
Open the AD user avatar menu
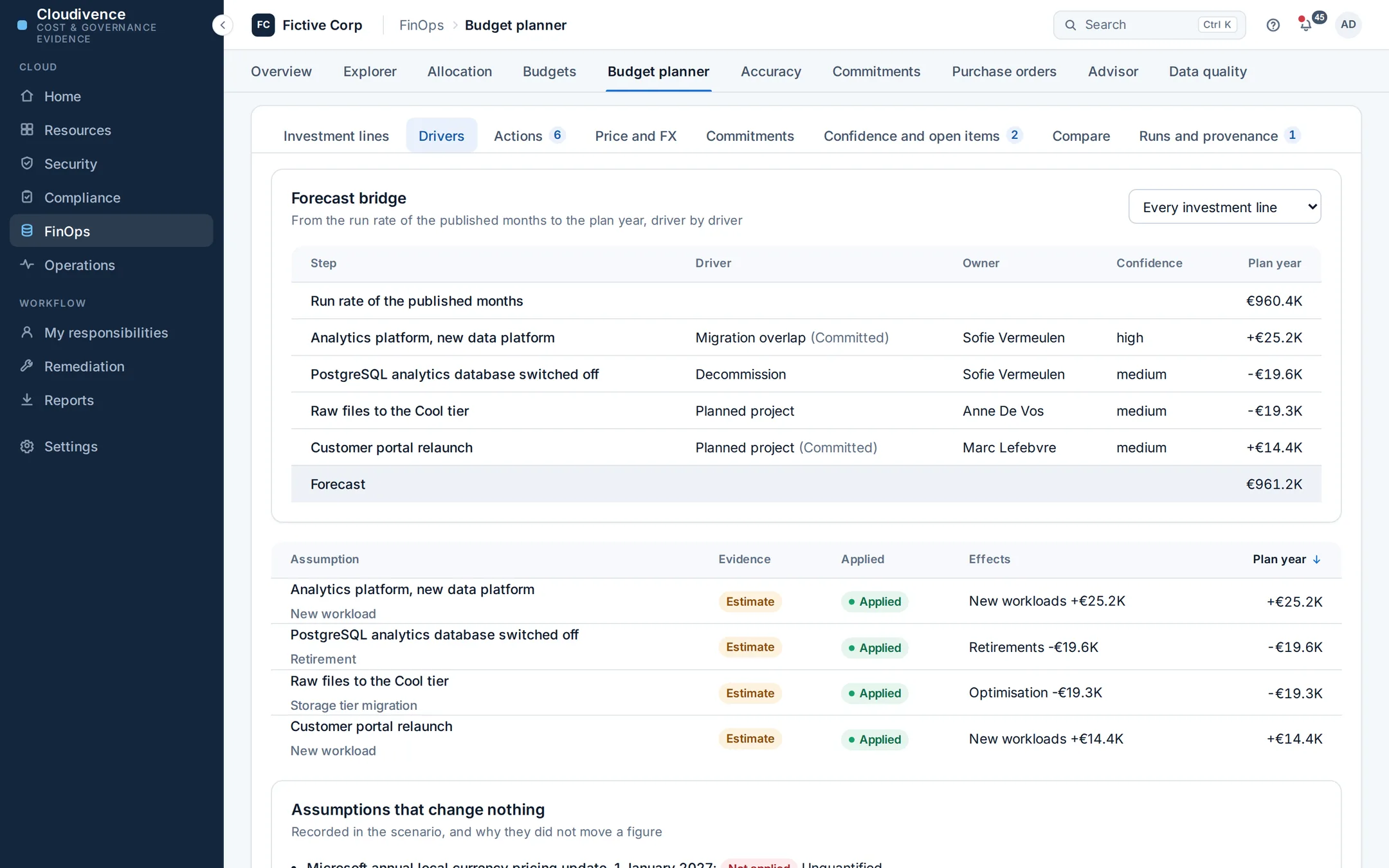[1348, 24]
